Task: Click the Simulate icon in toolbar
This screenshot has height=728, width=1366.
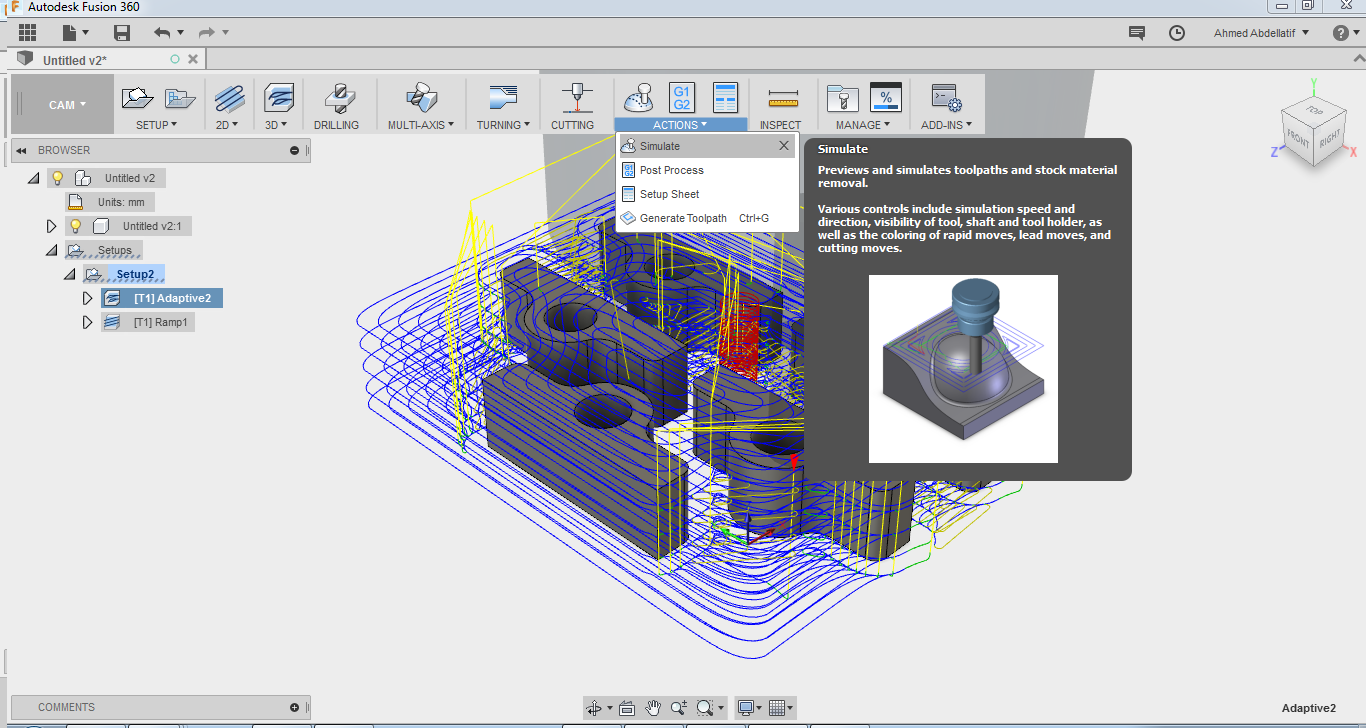Action: pos(638,98)
